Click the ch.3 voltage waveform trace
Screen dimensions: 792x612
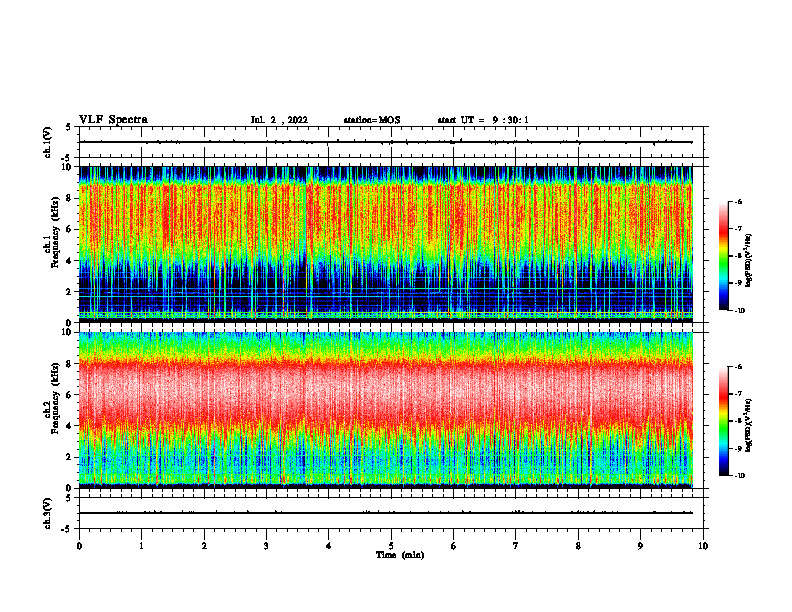386,513
